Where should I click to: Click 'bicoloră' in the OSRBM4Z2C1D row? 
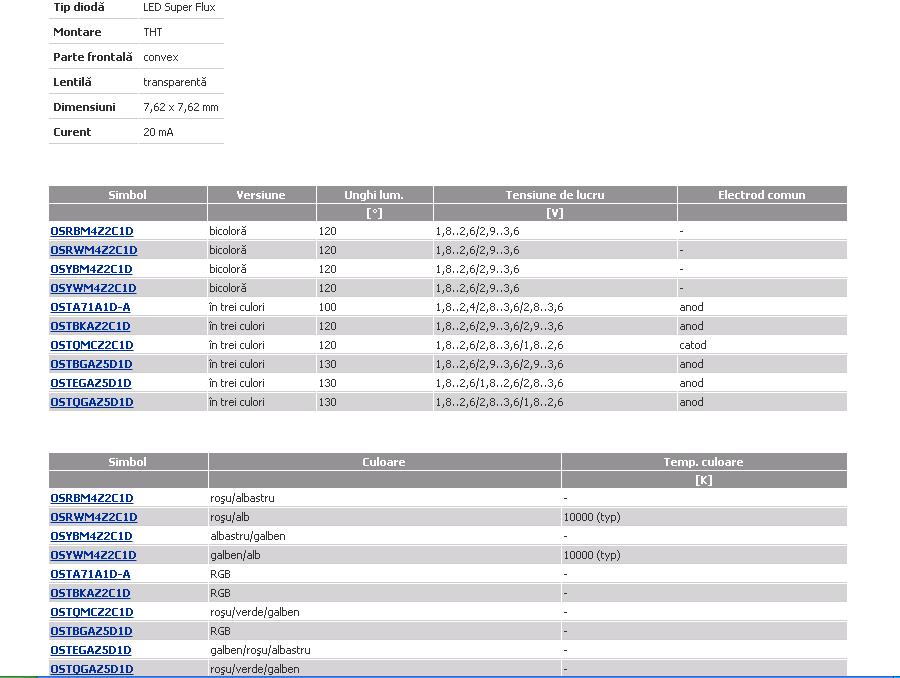click(x=227, y=231)
